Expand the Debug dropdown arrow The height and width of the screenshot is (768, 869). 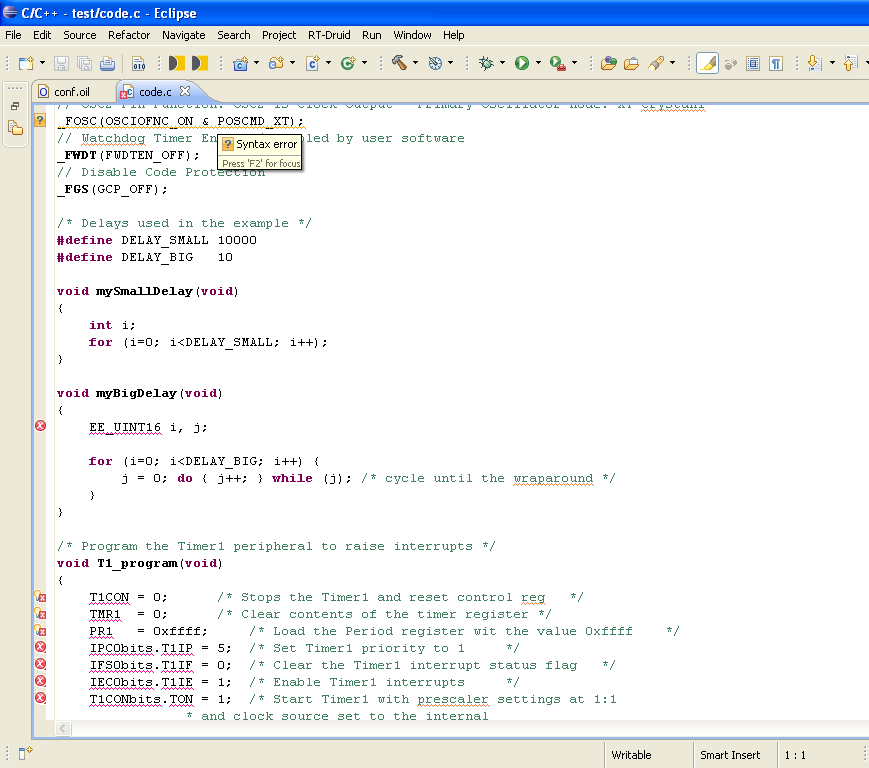(x=502, y=63)
